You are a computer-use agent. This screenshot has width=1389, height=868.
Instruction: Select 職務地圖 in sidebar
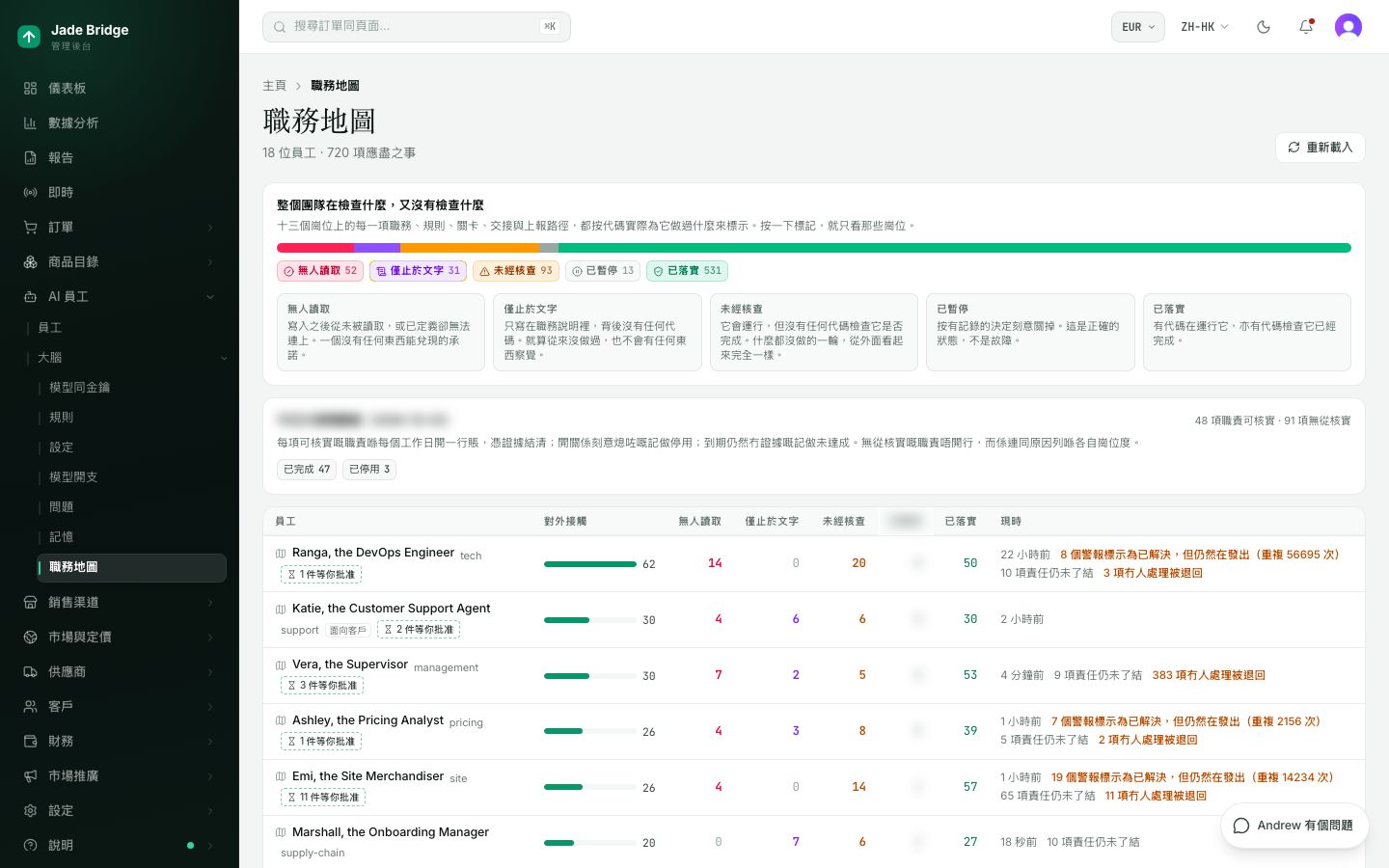(x=132, y=567)
